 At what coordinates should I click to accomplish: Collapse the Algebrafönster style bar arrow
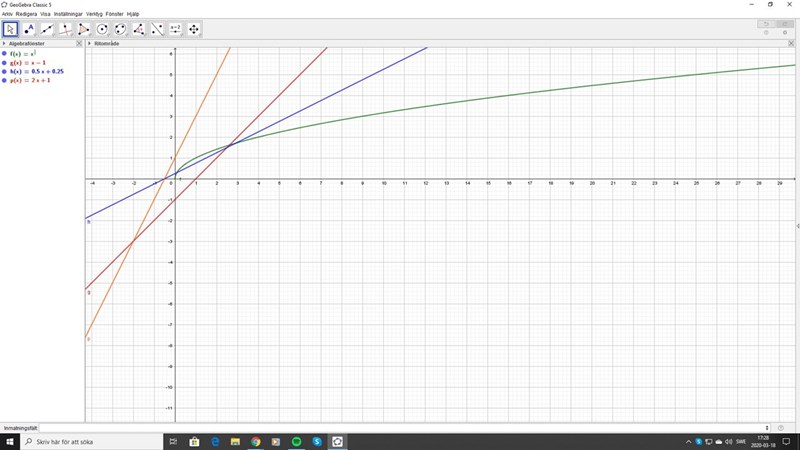pos(4,44)
